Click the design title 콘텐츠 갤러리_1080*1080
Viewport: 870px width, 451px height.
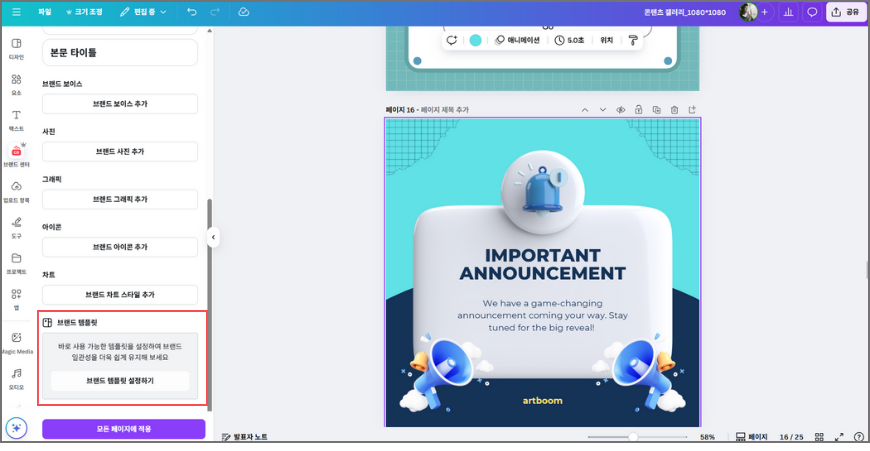point(685,12)
